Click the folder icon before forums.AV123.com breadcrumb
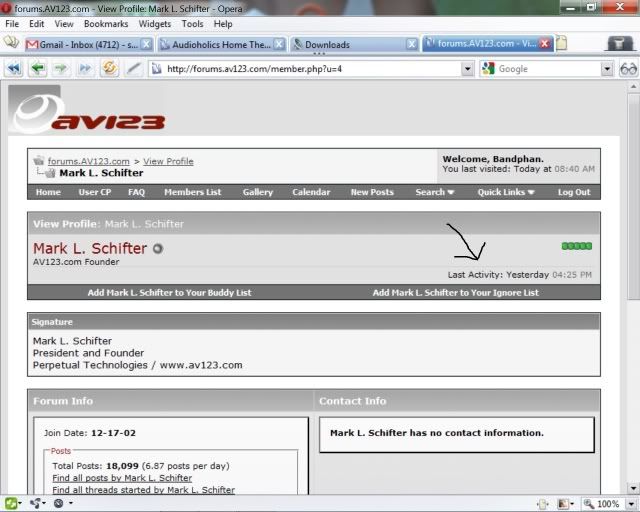 (x=39, y=160)
